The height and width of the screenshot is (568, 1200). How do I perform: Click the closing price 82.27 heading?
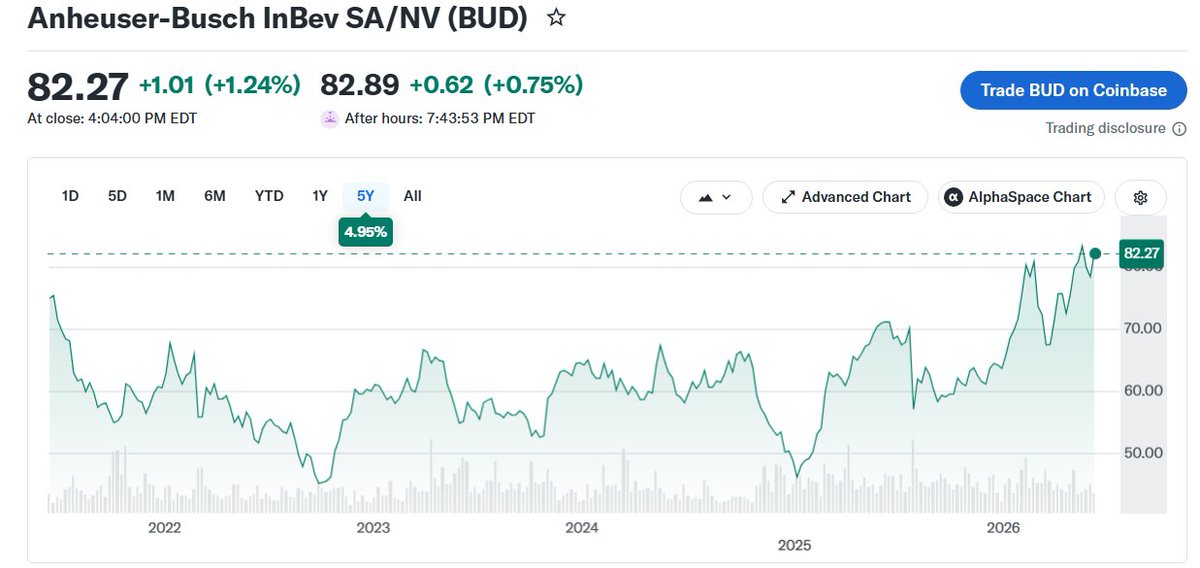pos(78,86)
